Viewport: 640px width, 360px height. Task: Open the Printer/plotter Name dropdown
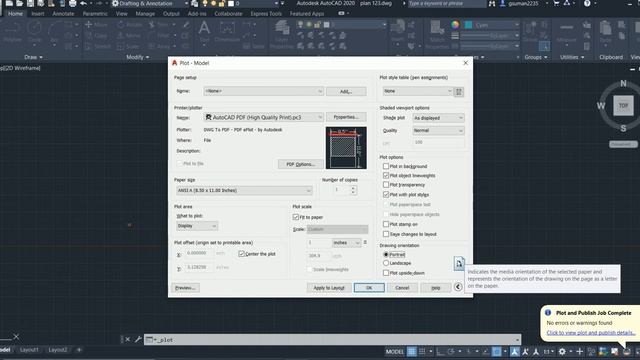(263, 117)
